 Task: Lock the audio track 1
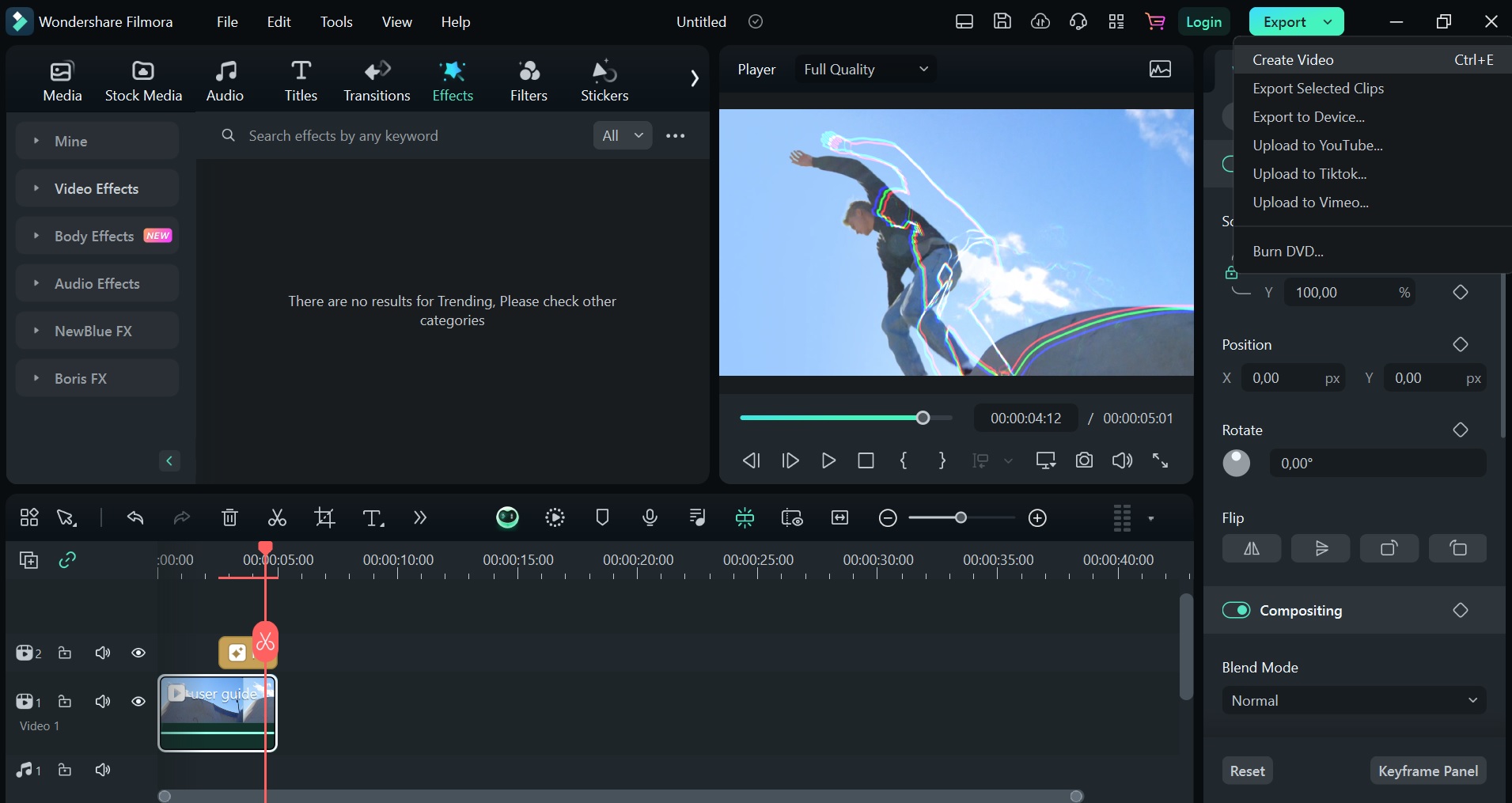coord(65,770)
